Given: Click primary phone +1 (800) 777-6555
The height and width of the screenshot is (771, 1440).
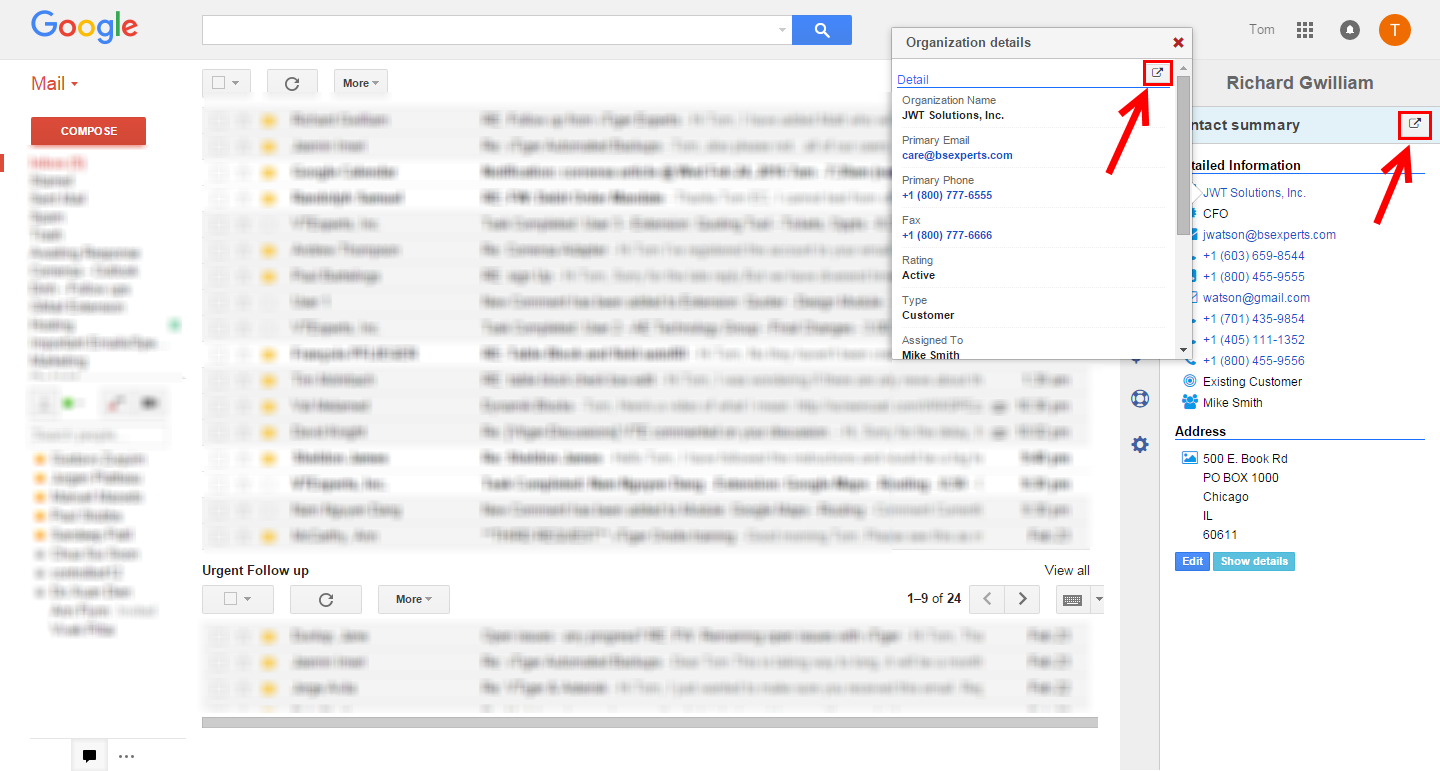Looking at the screenshot, I should coord(947,195).
